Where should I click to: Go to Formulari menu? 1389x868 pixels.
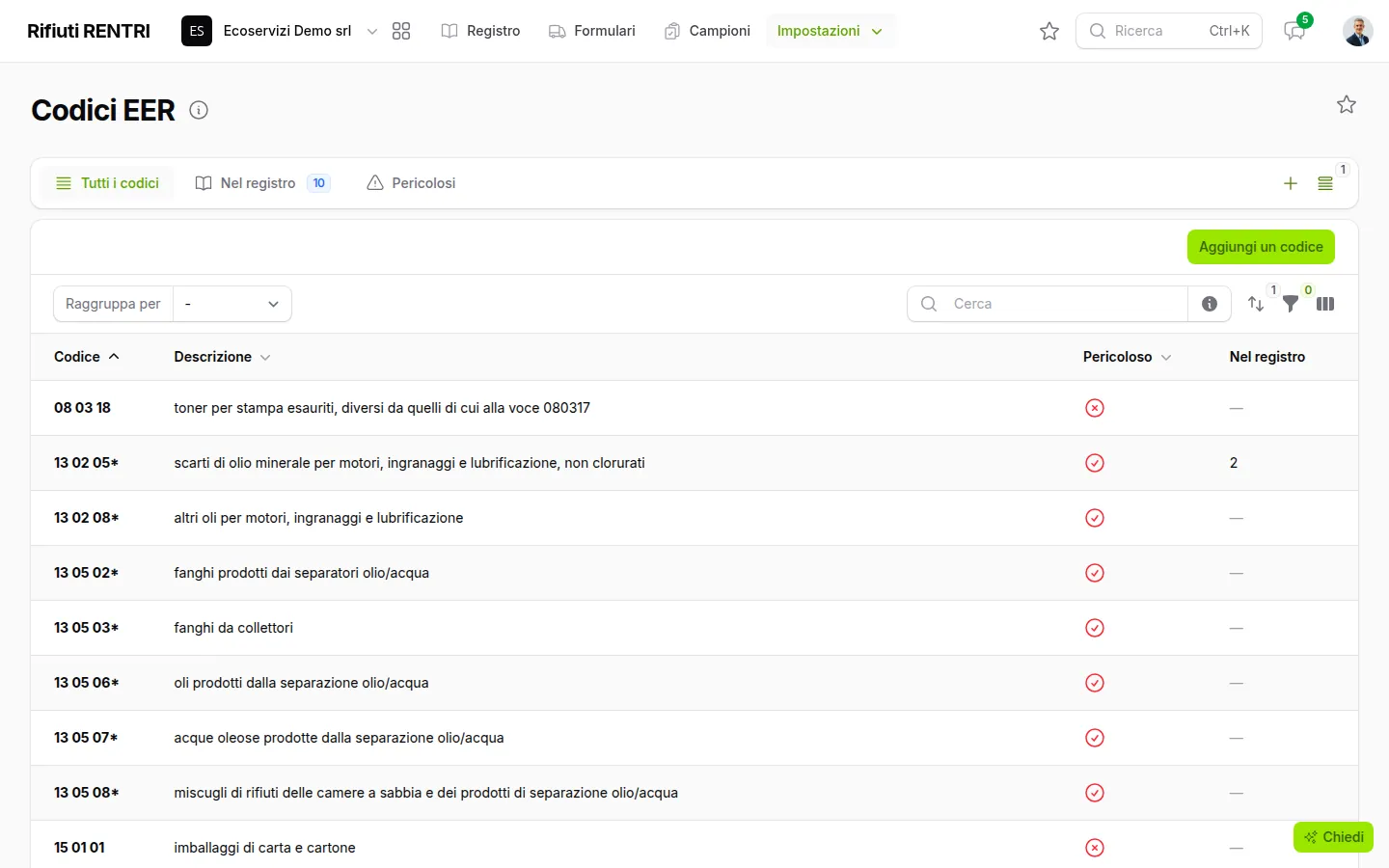[592, 31]
